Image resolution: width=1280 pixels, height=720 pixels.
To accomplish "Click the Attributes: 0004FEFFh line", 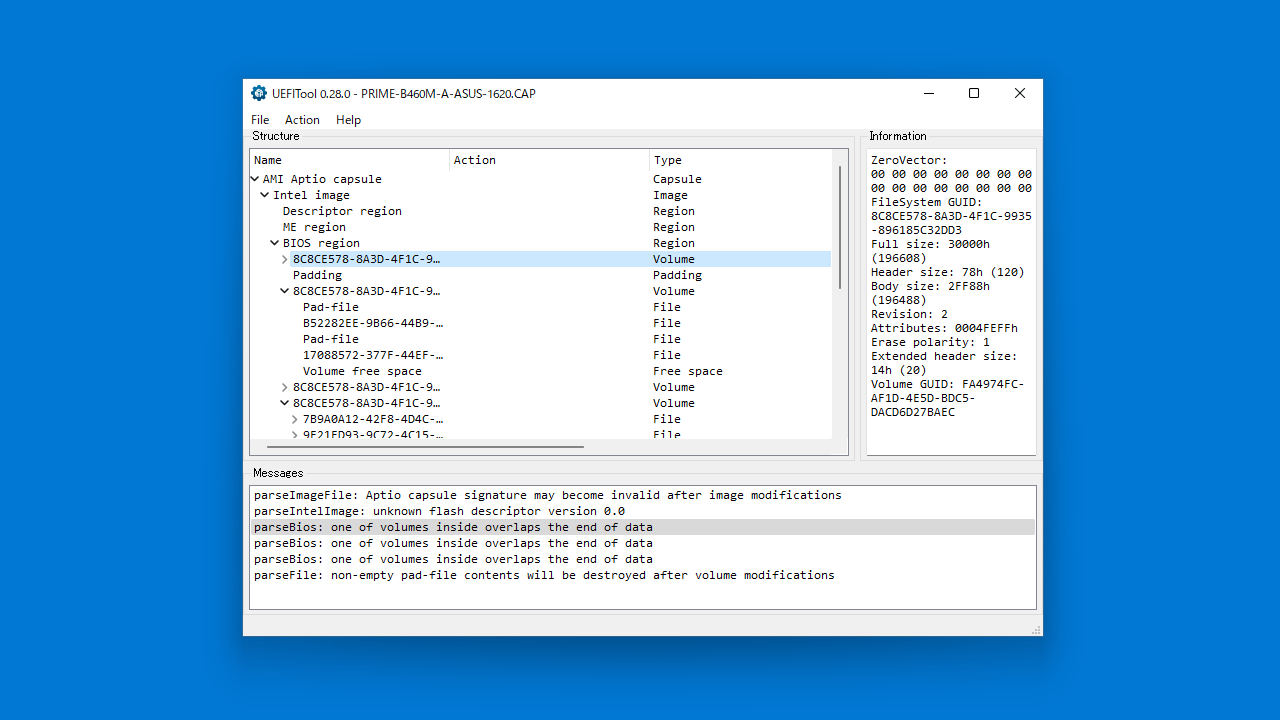I will pyautogui.click(x=944, y=328).
